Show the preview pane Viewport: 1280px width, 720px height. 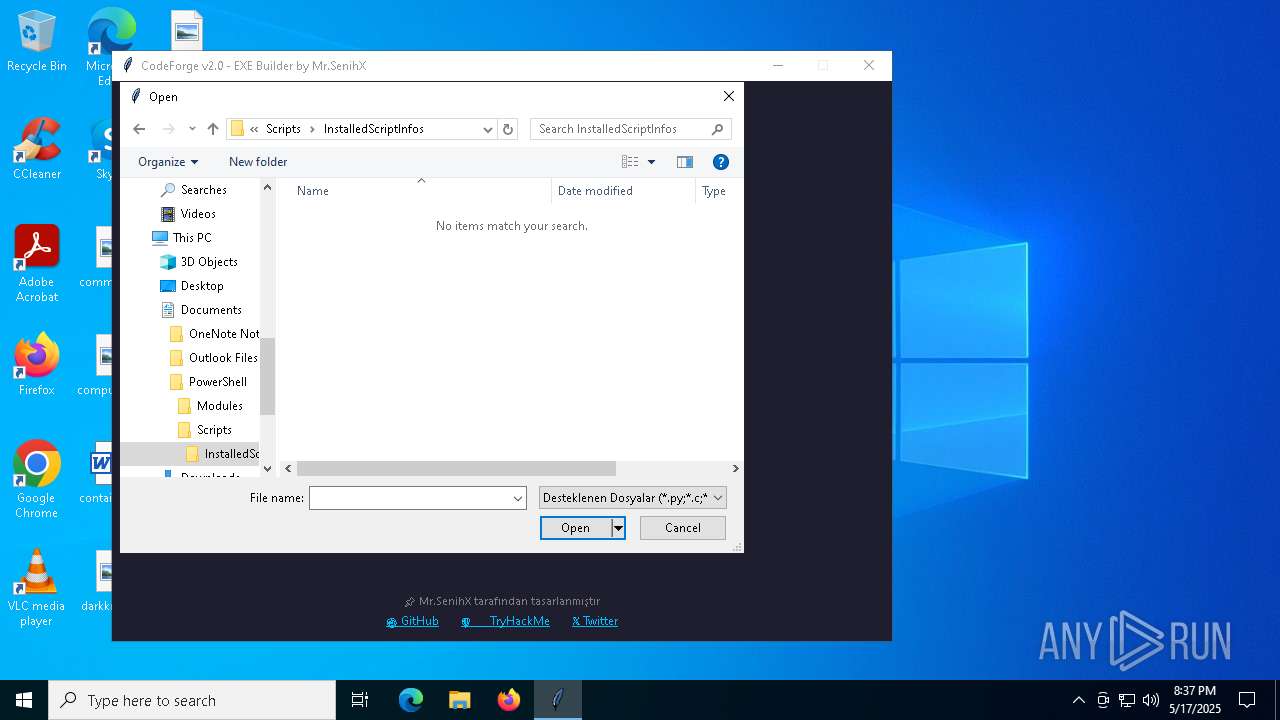(x=685, y=162)
